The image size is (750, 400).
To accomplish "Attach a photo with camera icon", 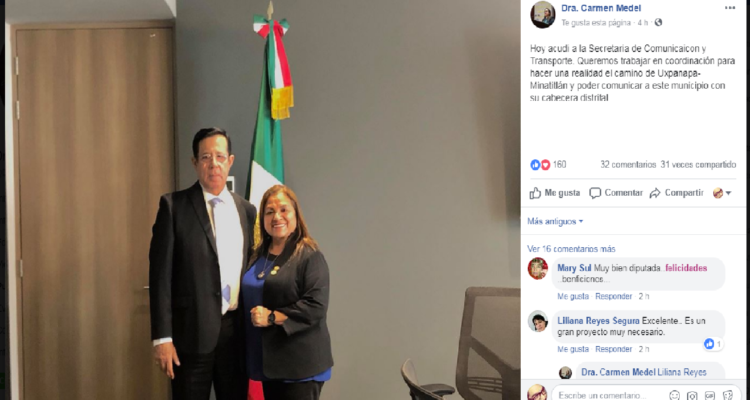I will pos(692,395).
